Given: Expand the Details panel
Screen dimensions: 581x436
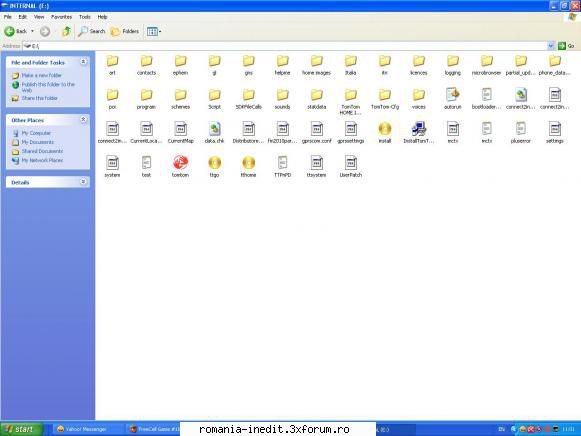Looking at the screenshot, I should tap(83, 182).
